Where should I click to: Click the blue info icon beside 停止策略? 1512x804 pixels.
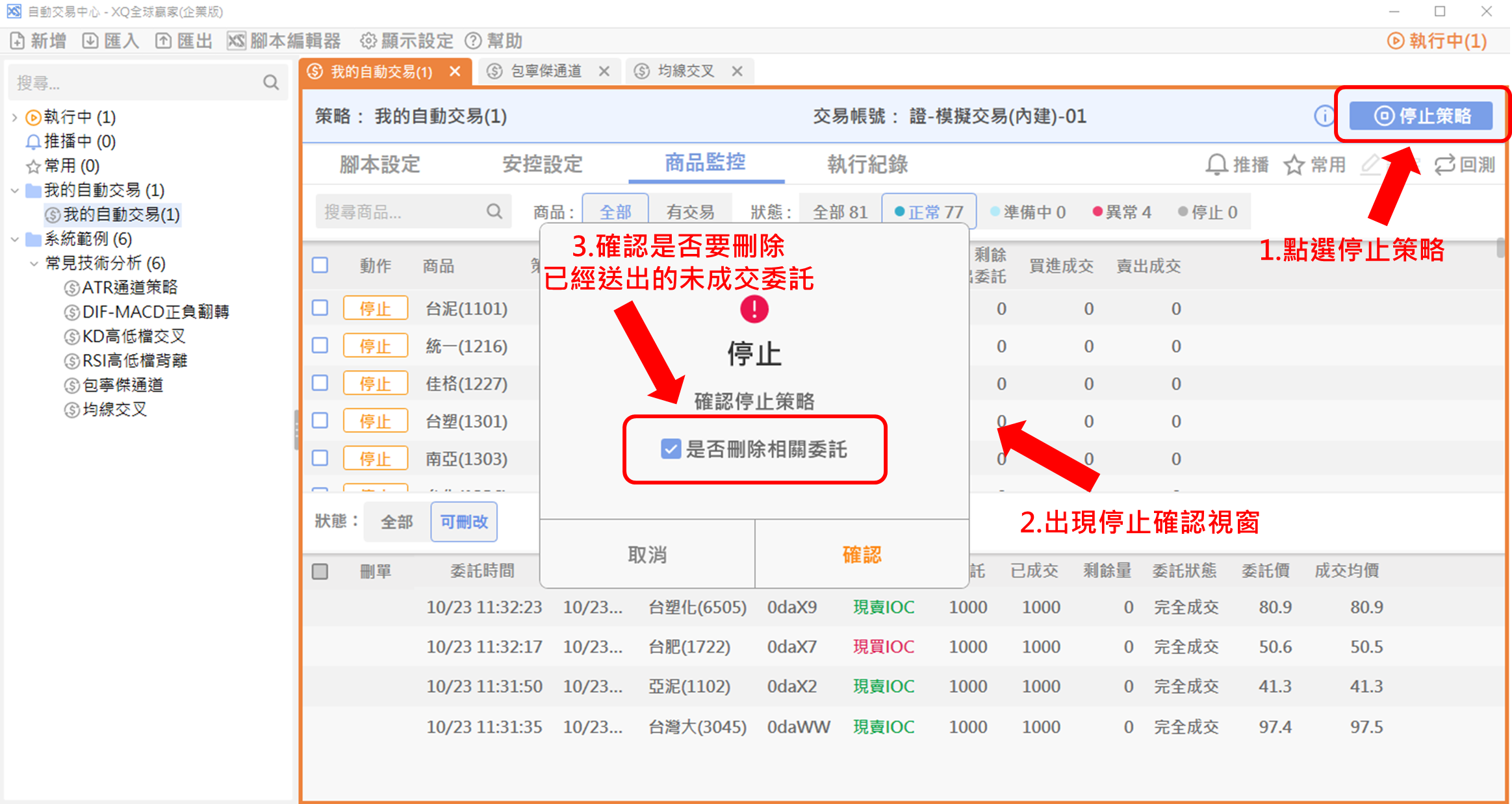click(x=1324, y=116)
